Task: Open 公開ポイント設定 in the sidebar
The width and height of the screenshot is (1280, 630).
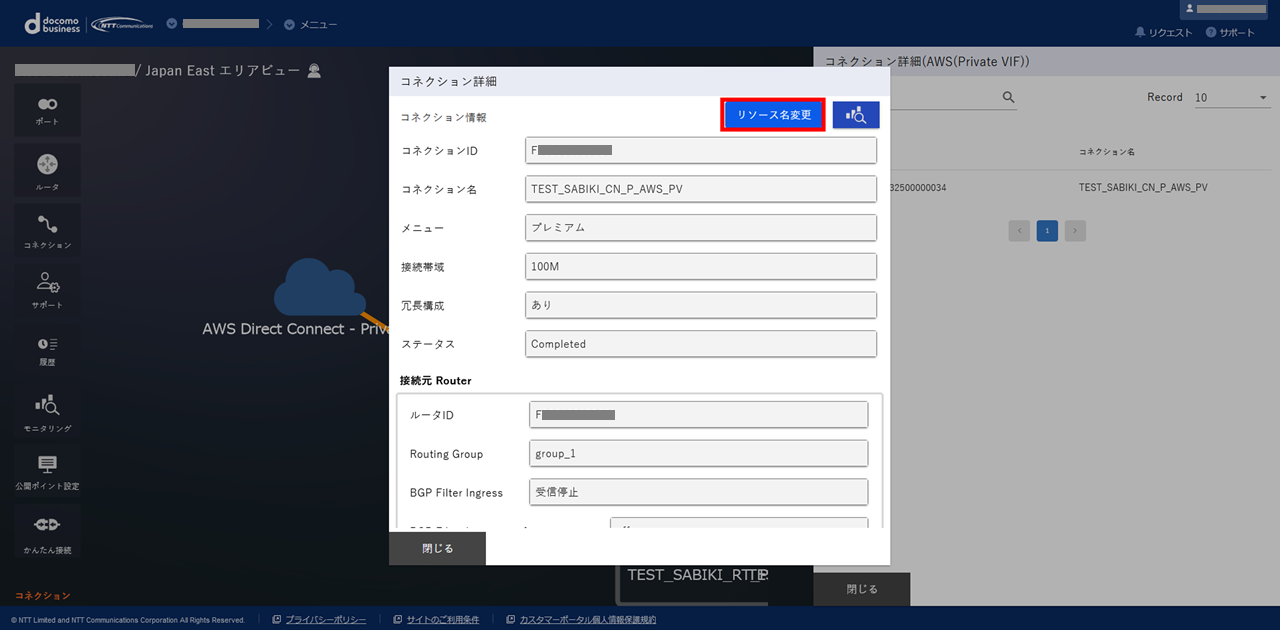Action: click(x=47, y=471)
